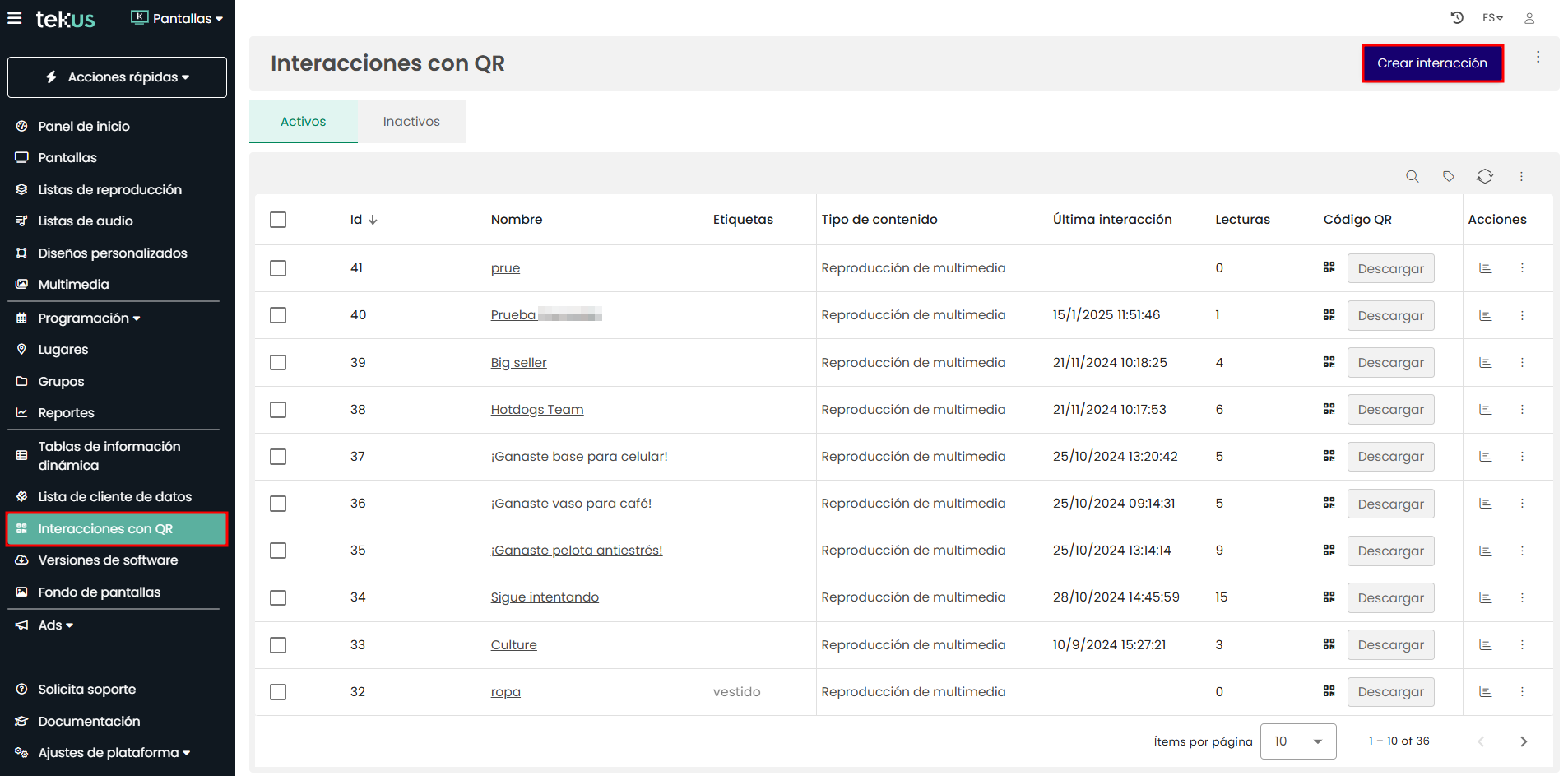Open the user profile icon
This screenshot has height=776, width=1568.
(x=1529, y=18)
